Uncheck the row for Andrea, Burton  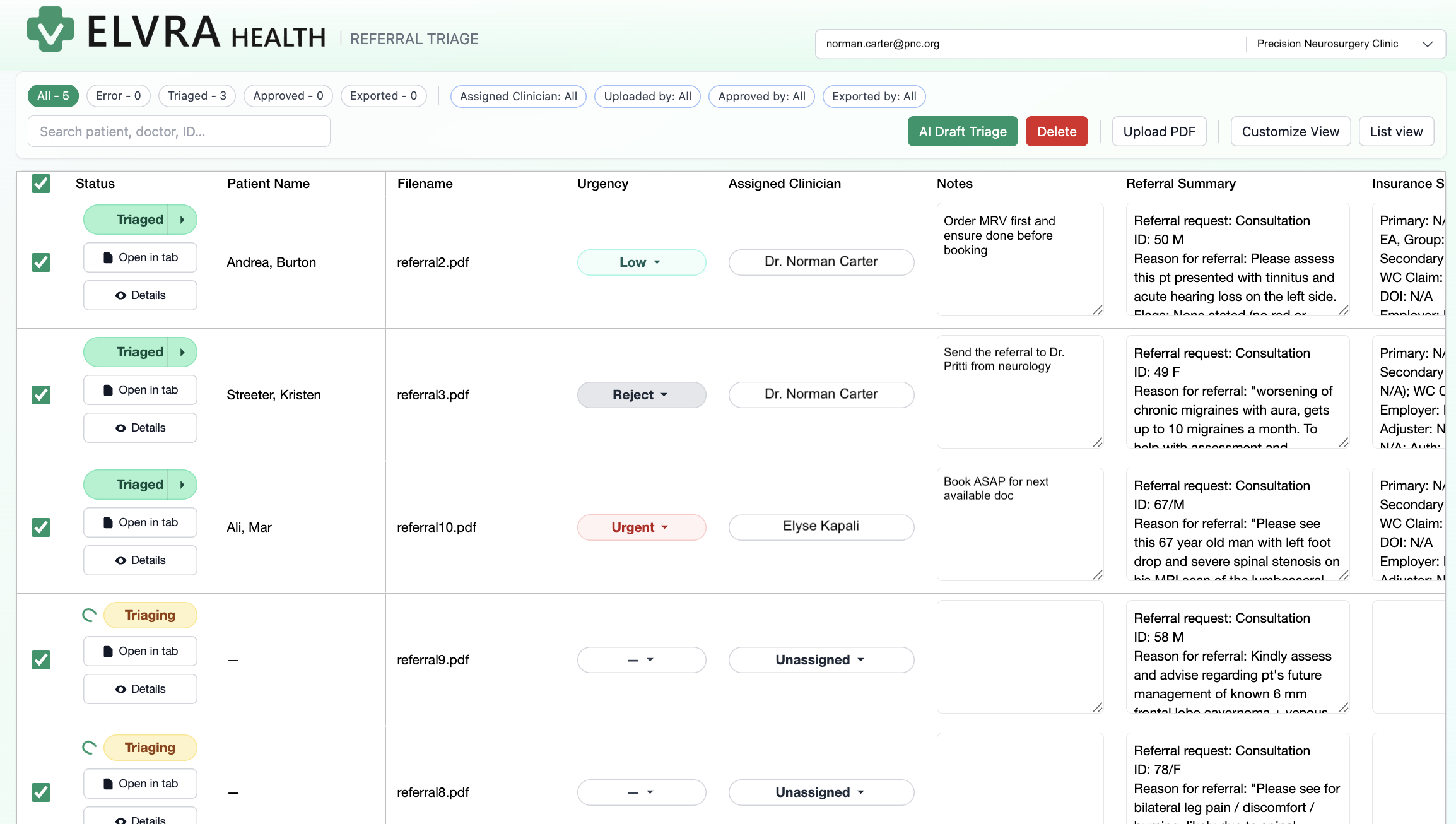(x=40, y=262)
